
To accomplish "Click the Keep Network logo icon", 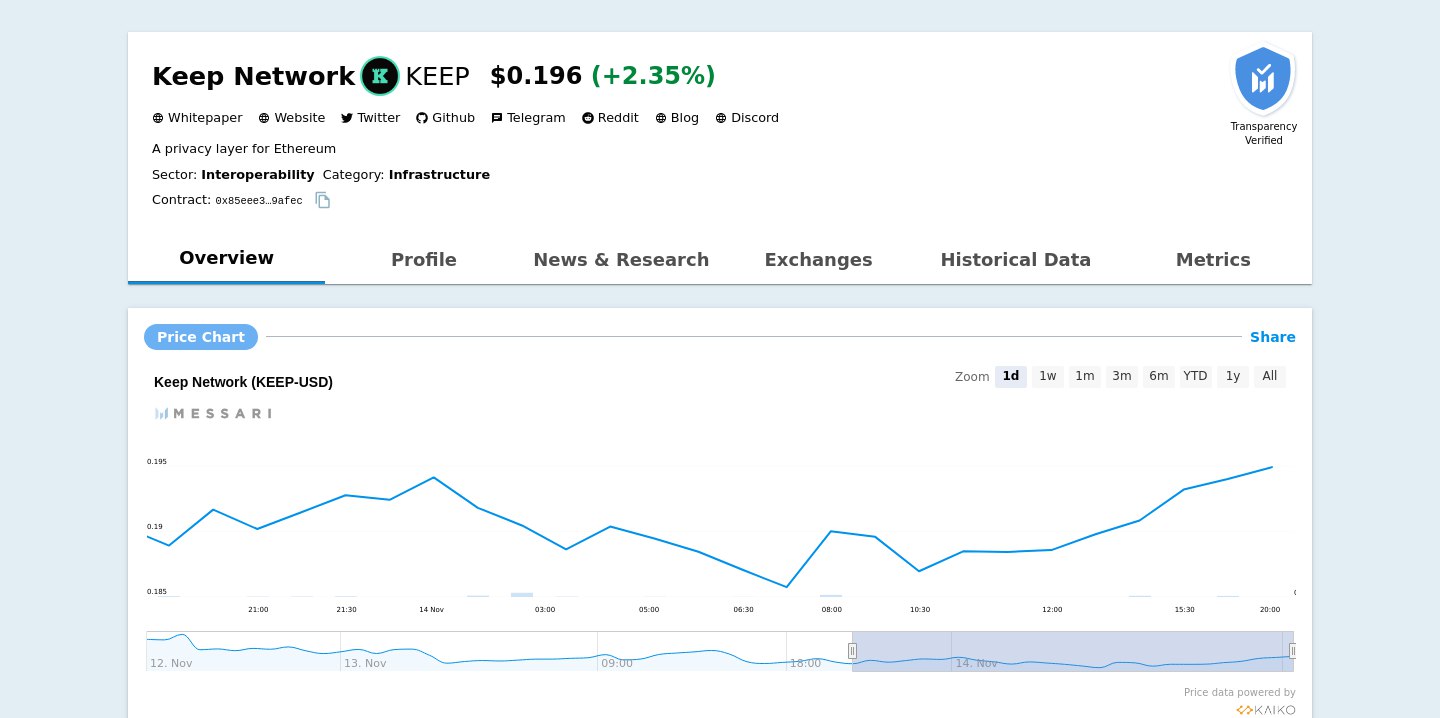I will tap(380, 76).
